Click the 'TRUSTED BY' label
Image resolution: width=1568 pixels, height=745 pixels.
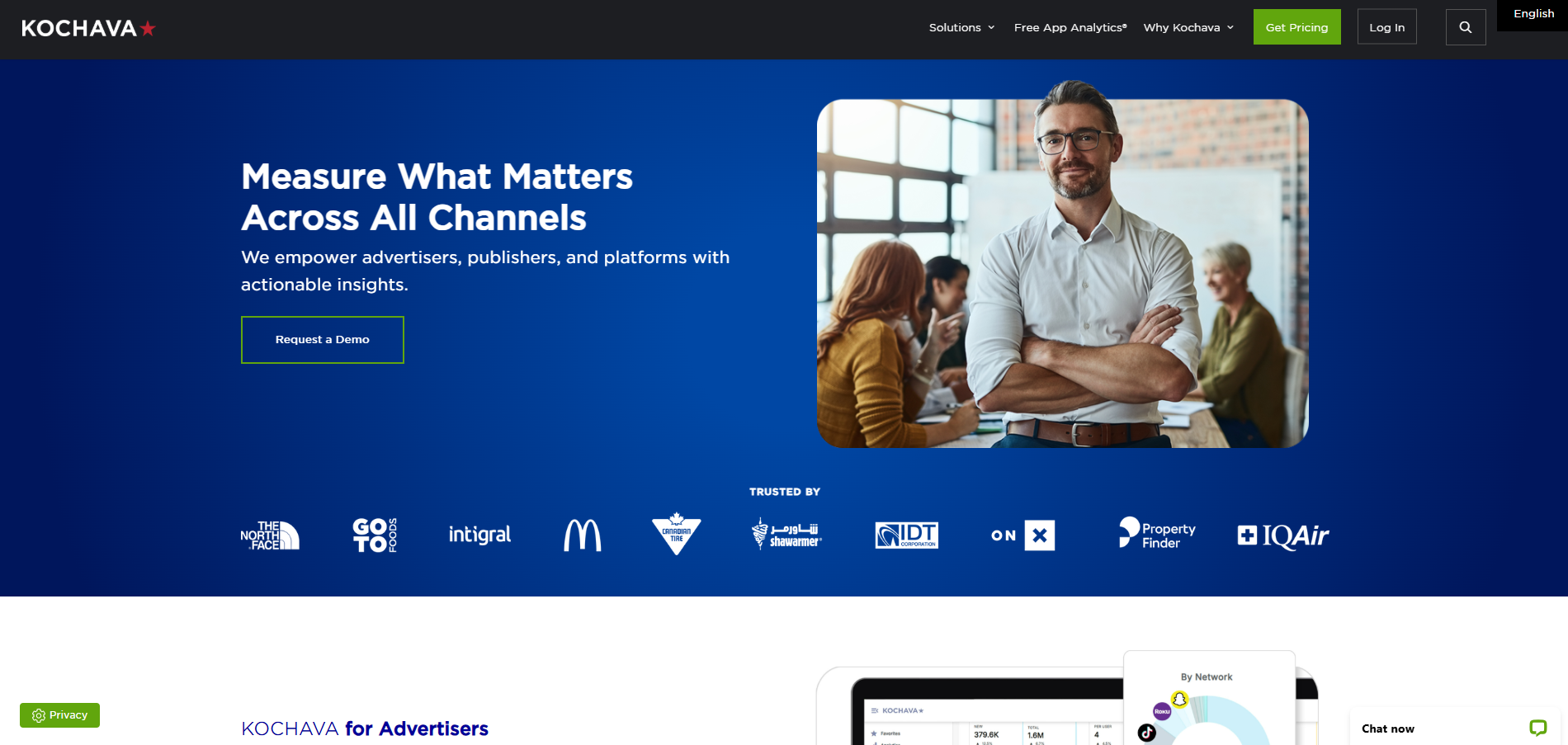[785, 492]
